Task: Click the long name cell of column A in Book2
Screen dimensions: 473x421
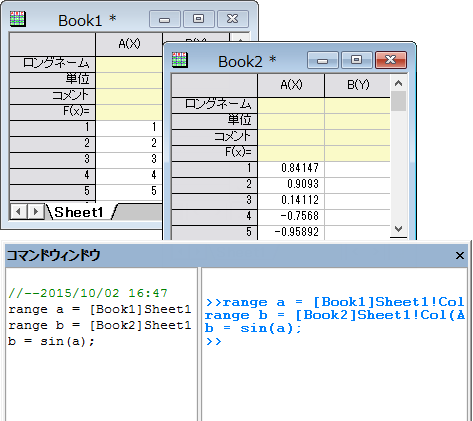Action: [291, 105]
